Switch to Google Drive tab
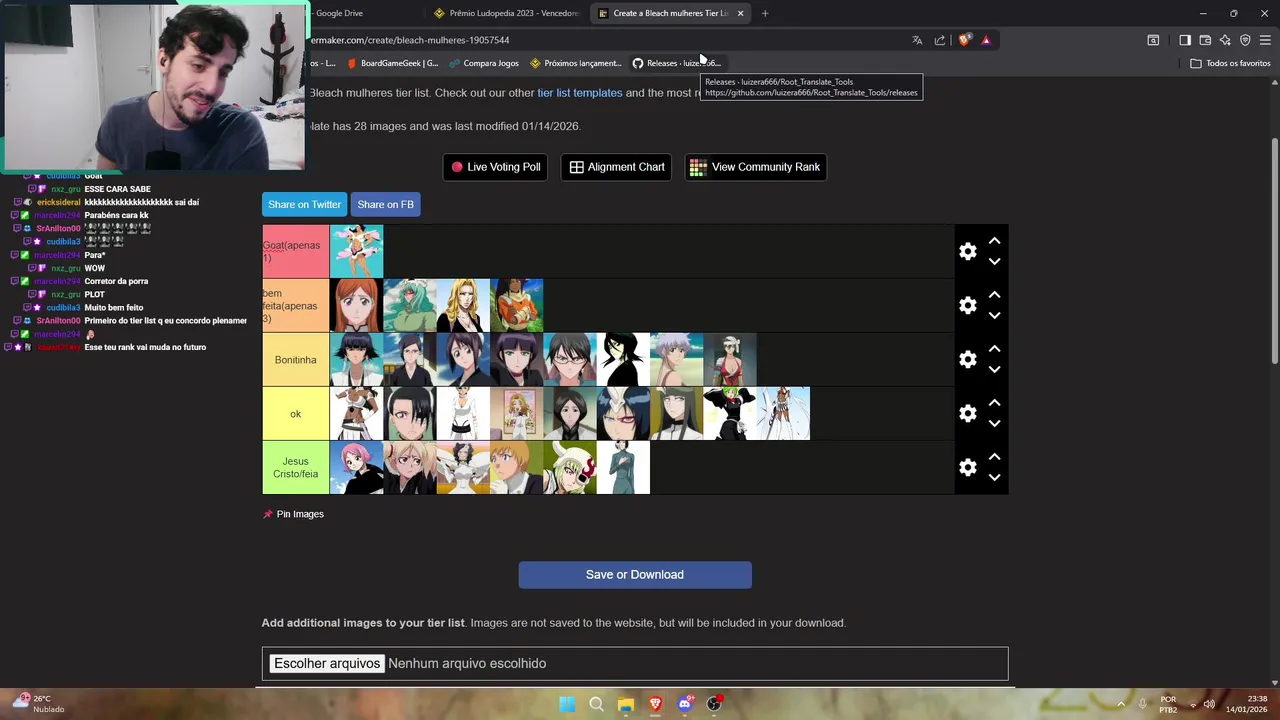The height and width of the screenshot is (720, 1280). 340,13
